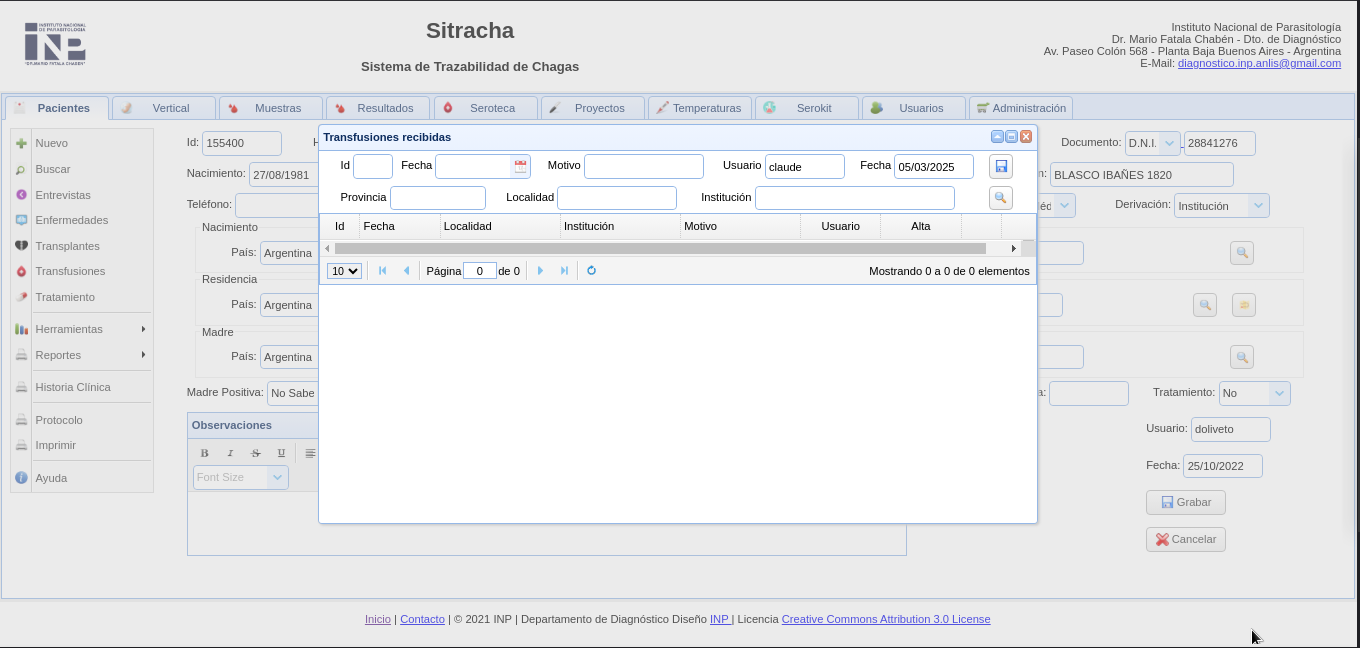Toggle italic formatting in Observaciones
1360x648 pixels.
[230, 453]
